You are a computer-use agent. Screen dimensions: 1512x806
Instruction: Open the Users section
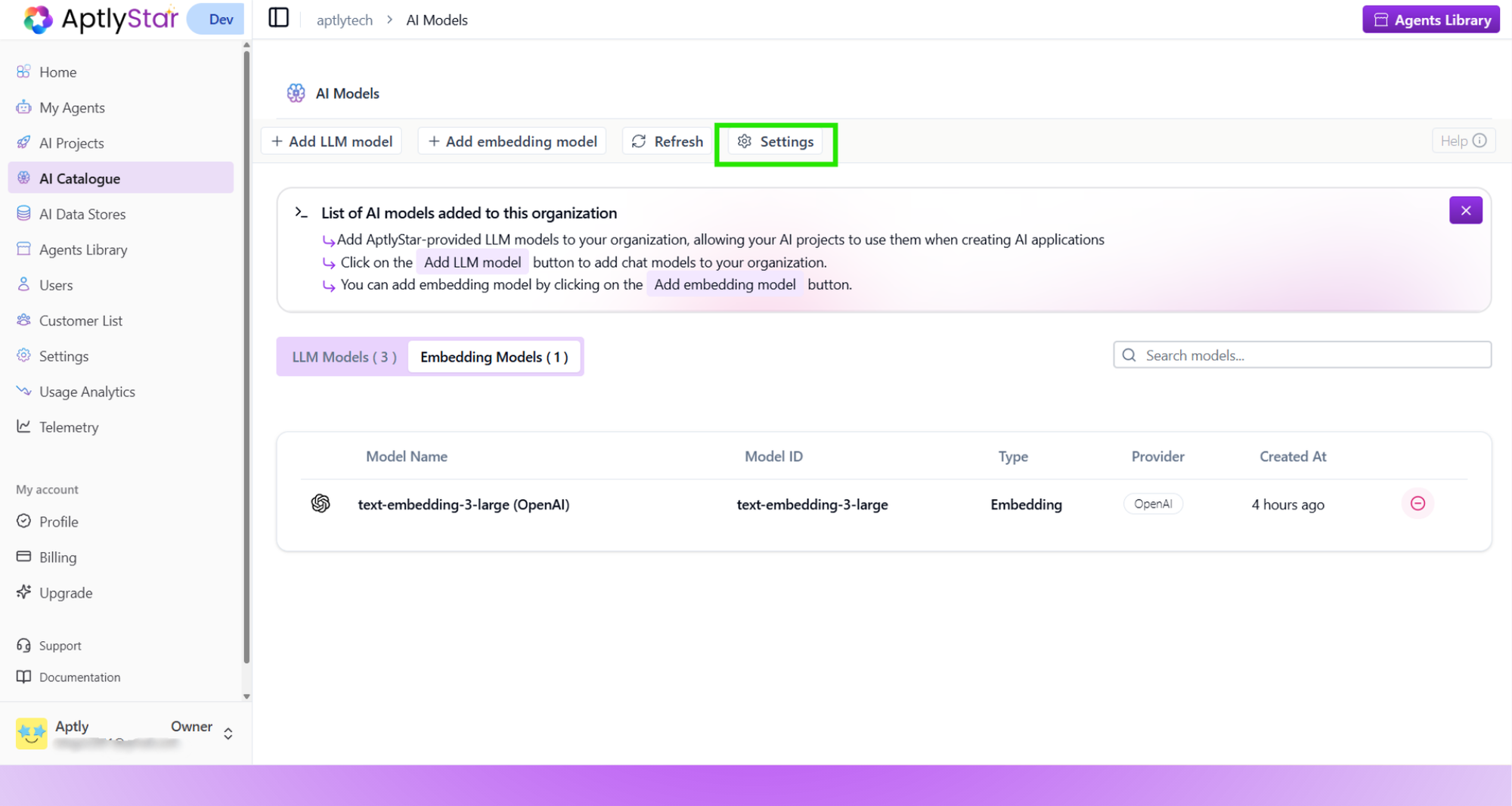55,285
